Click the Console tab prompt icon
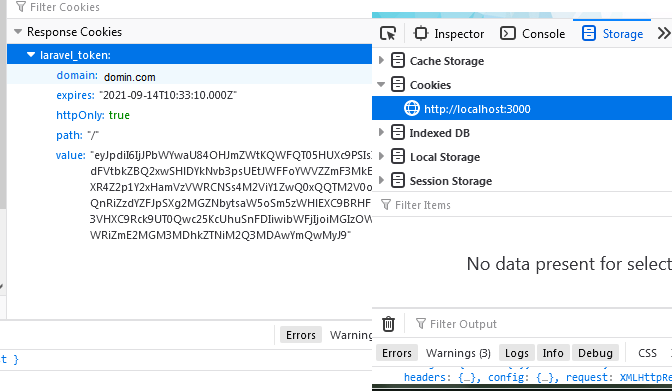This screenshot has height=391, width=672. (508, 33)
